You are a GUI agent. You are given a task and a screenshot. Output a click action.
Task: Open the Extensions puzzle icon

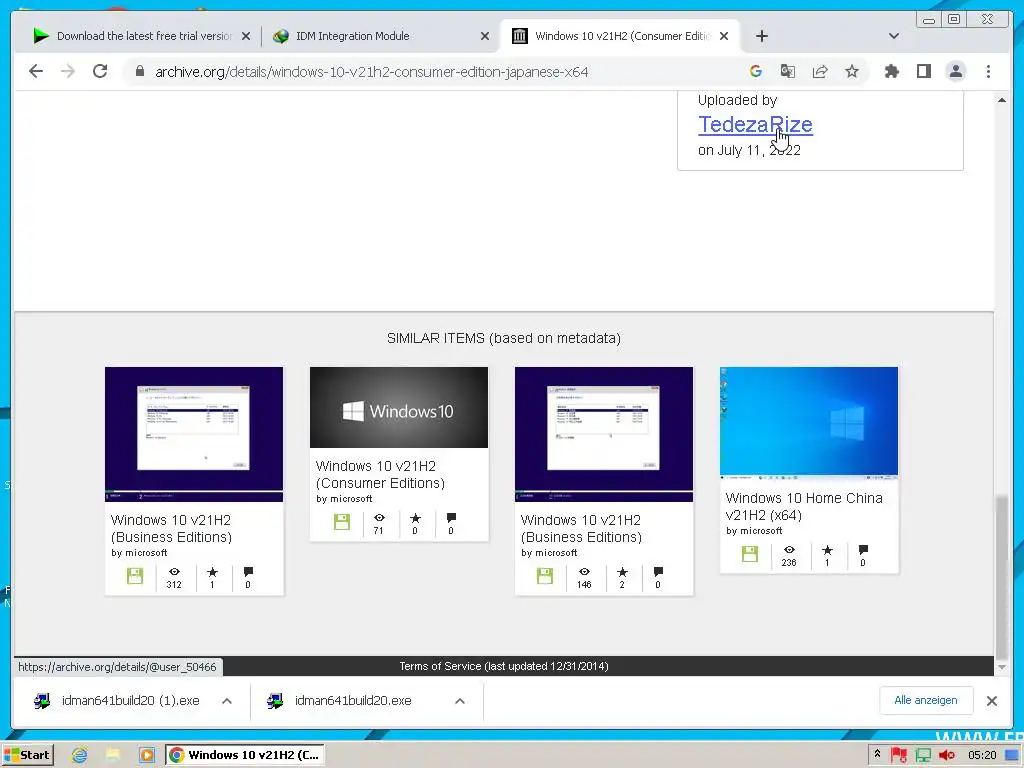coord(891,71)
